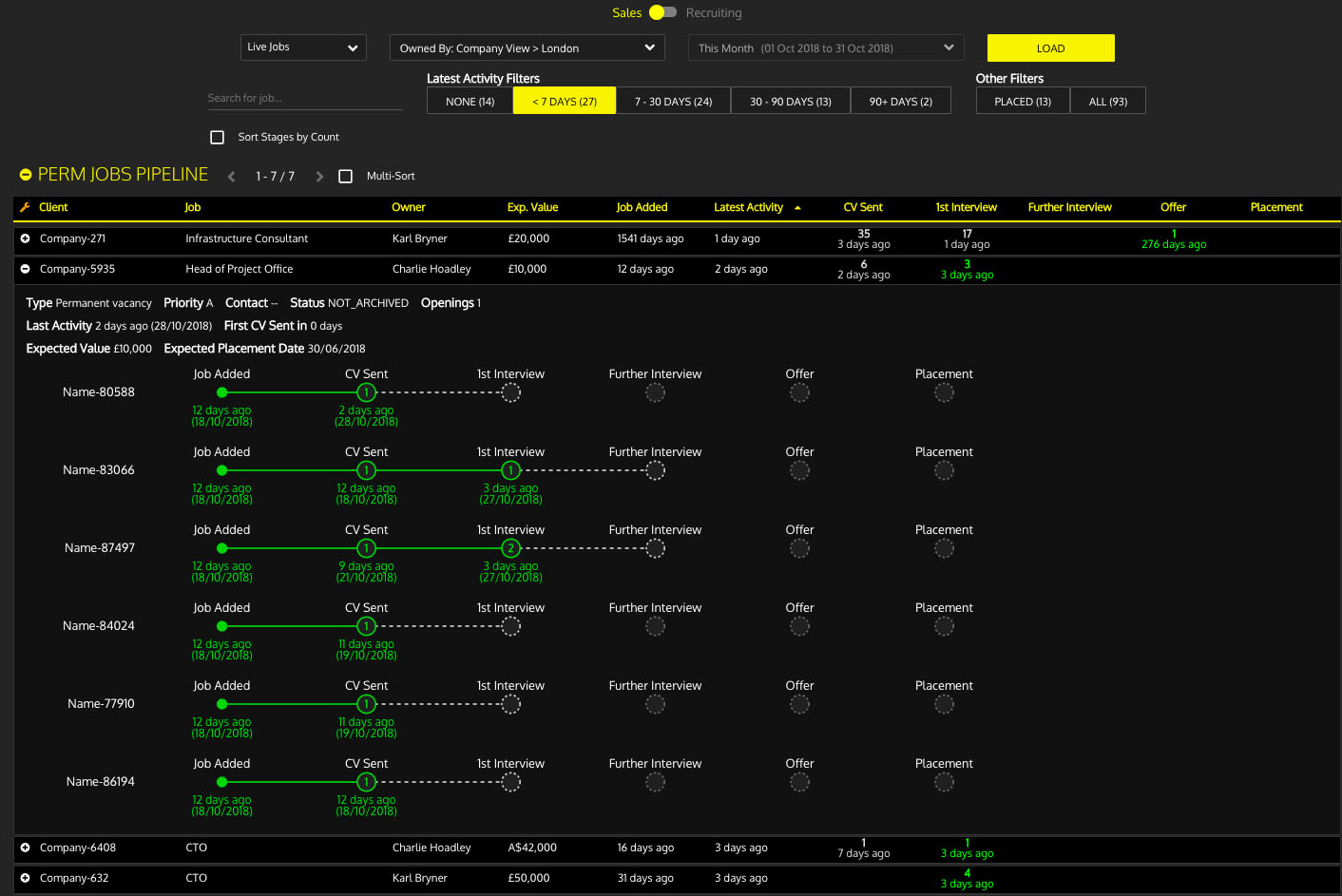Screen dimensions: 1342x896
Task: Open the This Month date range dropdown
Action: (x=826, y=48)
